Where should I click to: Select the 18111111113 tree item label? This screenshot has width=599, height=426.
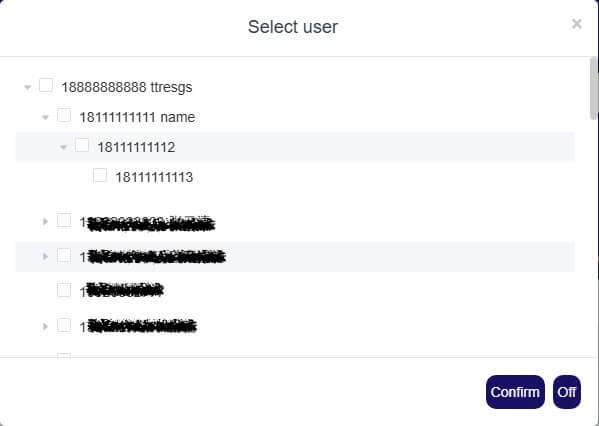click(154, 177)
